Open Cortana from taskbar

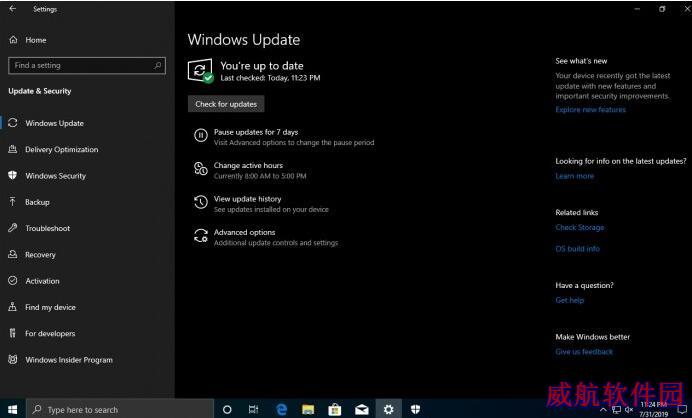click(x=227, y=410)
